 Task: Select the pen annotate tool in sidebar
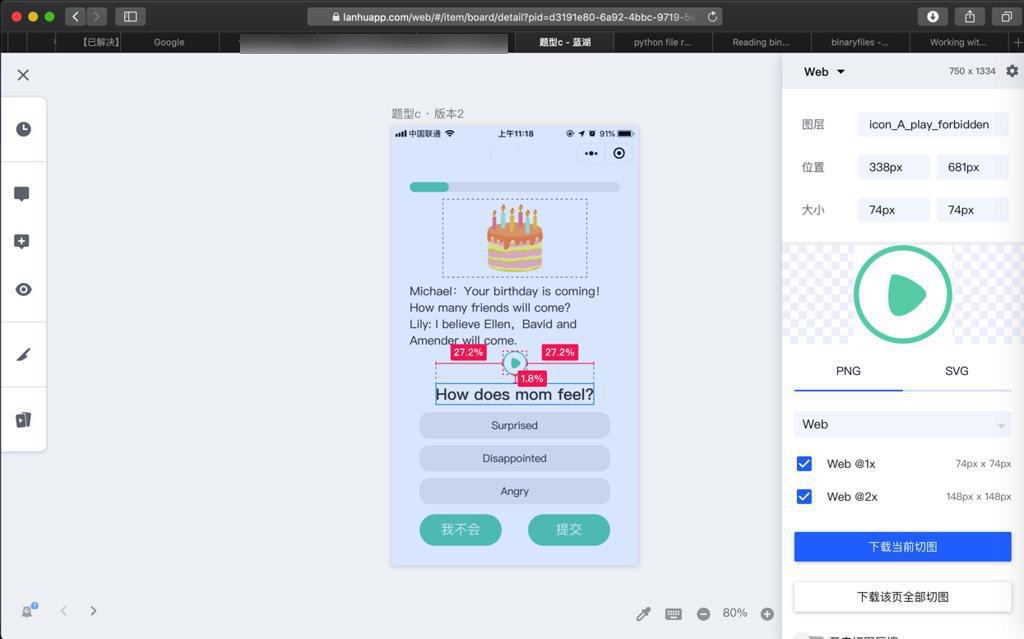tap(24, 355)
